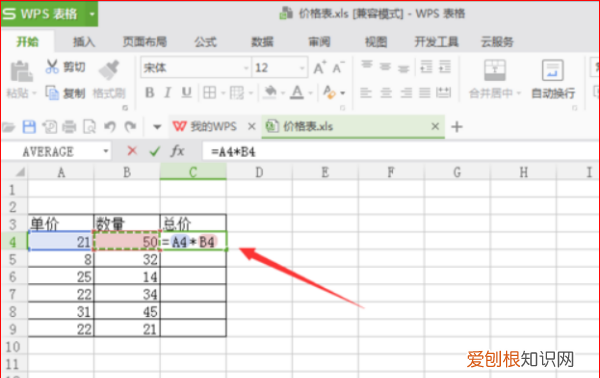This screenshot has width=600, height=378.
Task: Click the Redo arrow
Action: pyautogui.click(x=130, y=127)
